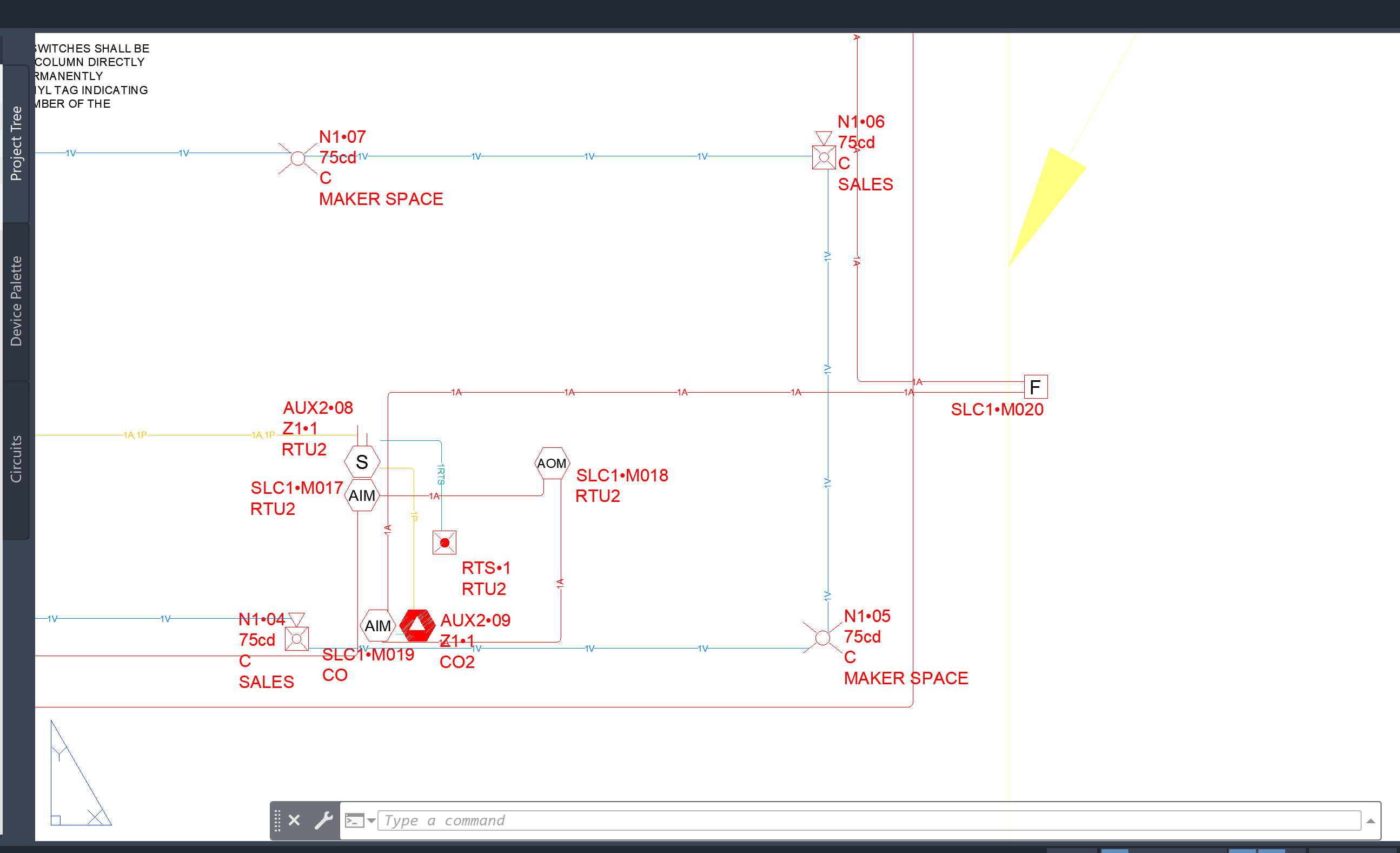Viewport: 1400px width, 853px height.
Task: Select the AIM symbol above SLC1·M019
Action: [x=379, y=625]
